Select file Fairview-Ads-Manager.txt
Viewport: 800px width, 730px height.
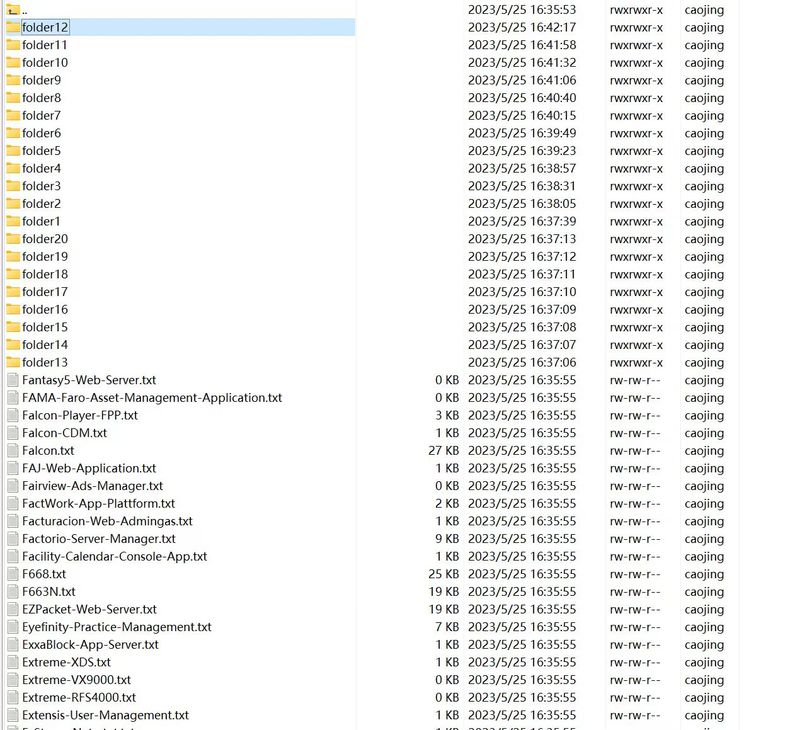[x=92, y=486]
